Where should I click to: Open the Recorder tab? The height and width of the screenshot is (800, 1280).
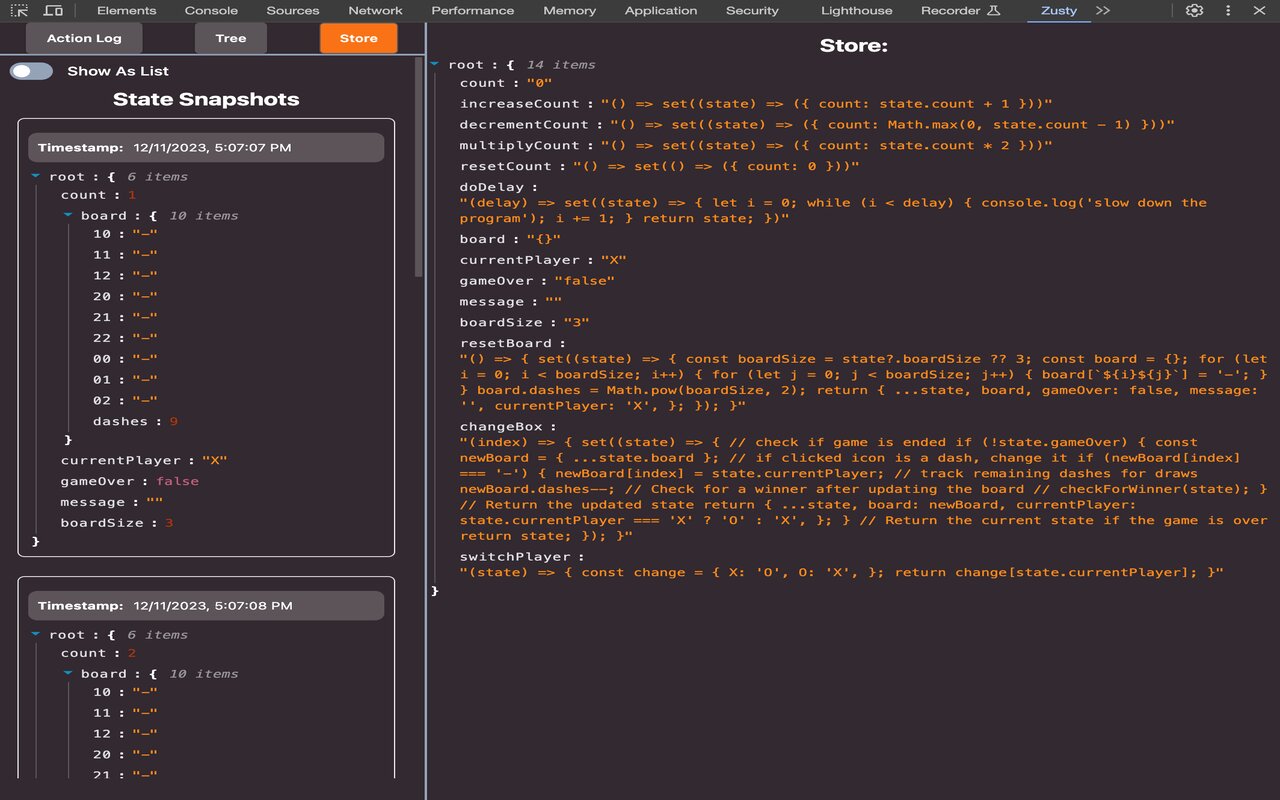tap(950, 10)
